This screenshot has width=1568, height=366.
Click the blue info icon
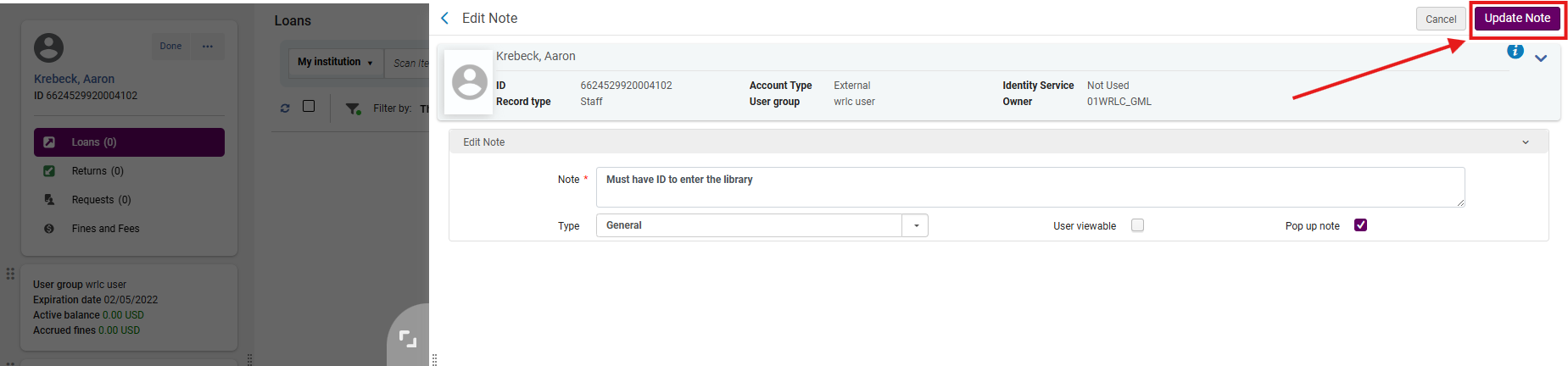(x=1515, y=52)
